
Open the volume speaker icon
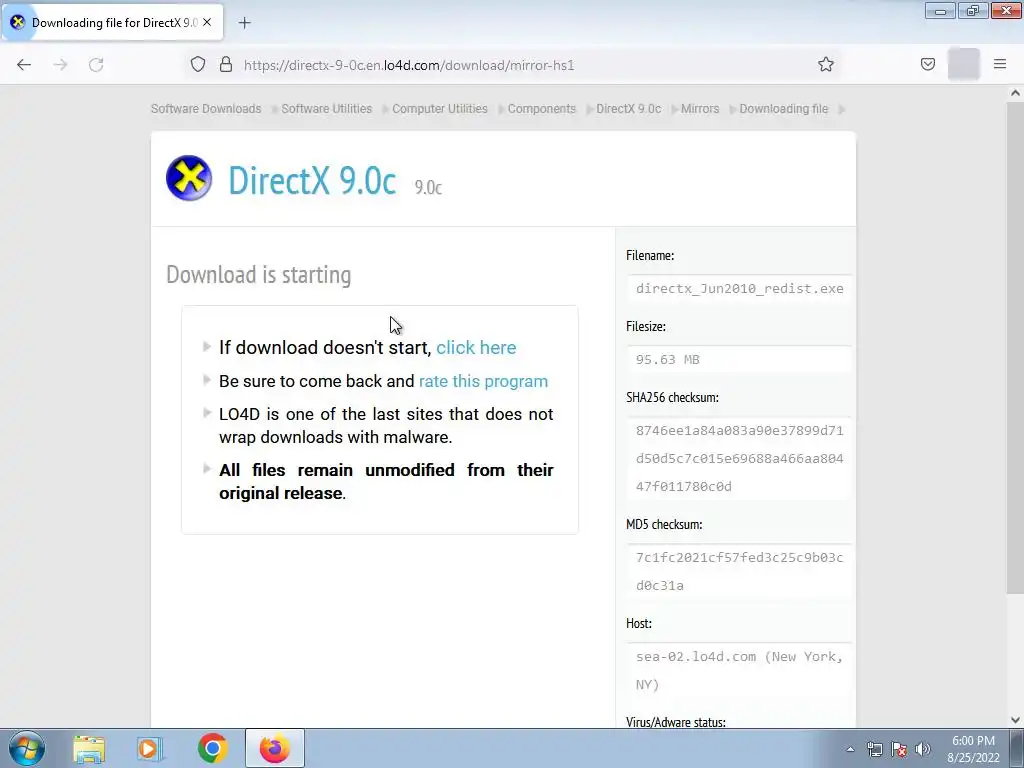tap(923, 749)
